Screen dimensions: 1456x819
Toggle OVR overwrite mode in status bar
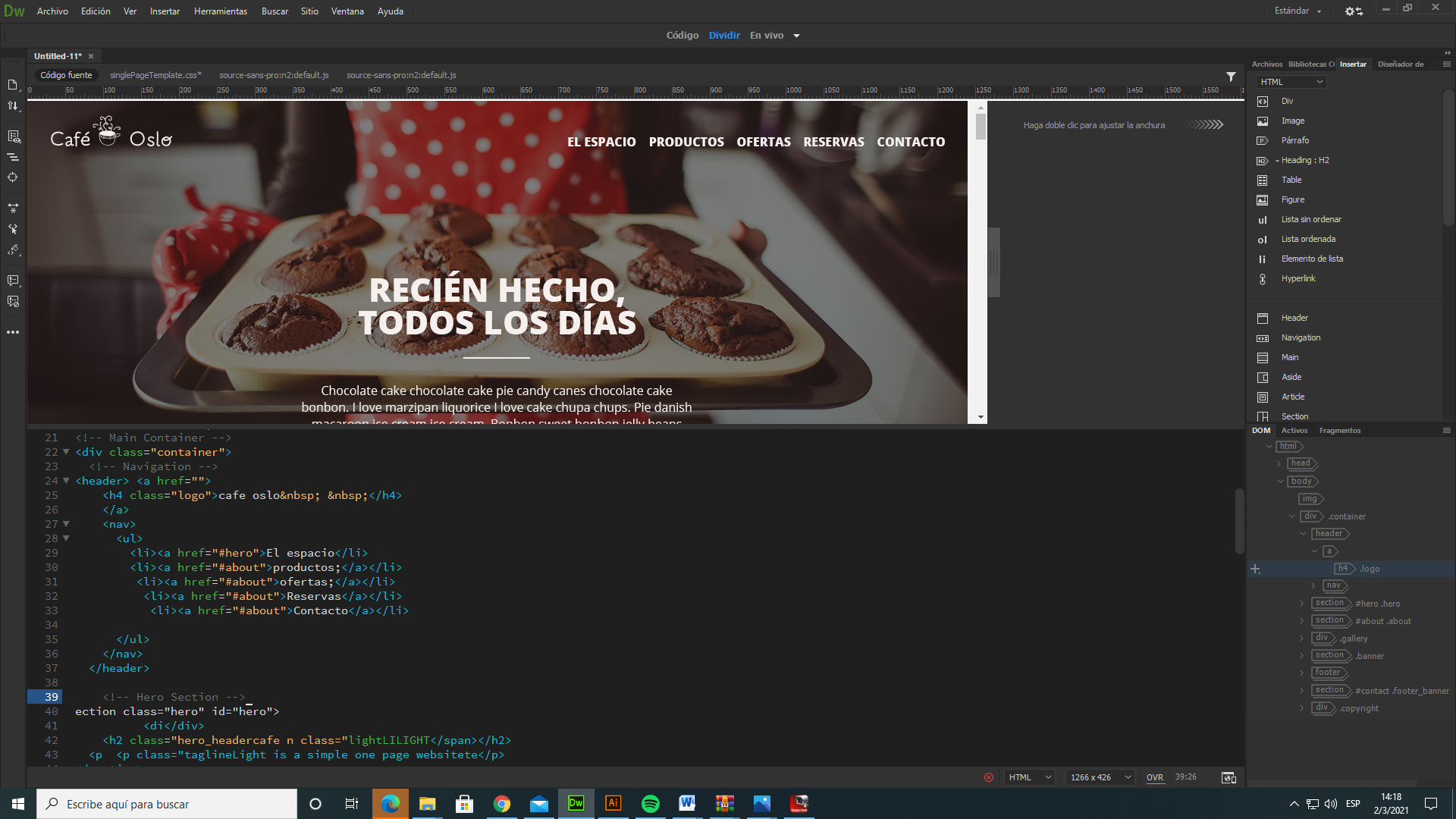point(1155,777)
